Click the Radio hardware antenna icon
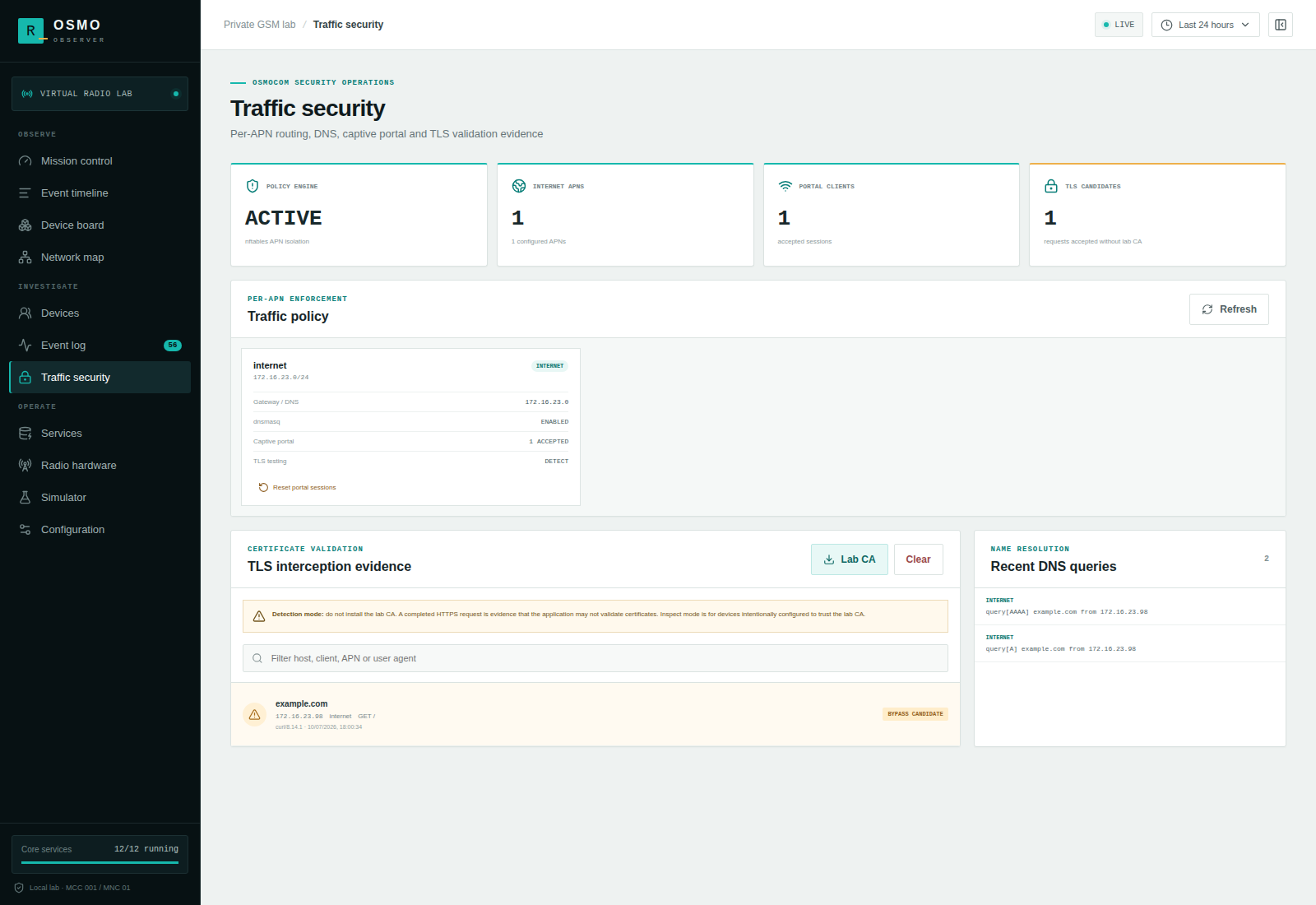1316x905 pixels. (x=25, y=466)
